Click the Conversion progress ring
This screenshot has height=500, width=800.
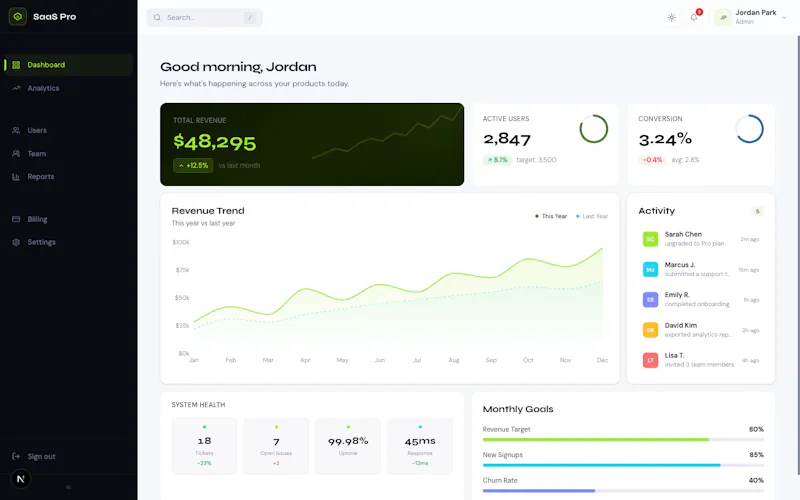[749, 129]
